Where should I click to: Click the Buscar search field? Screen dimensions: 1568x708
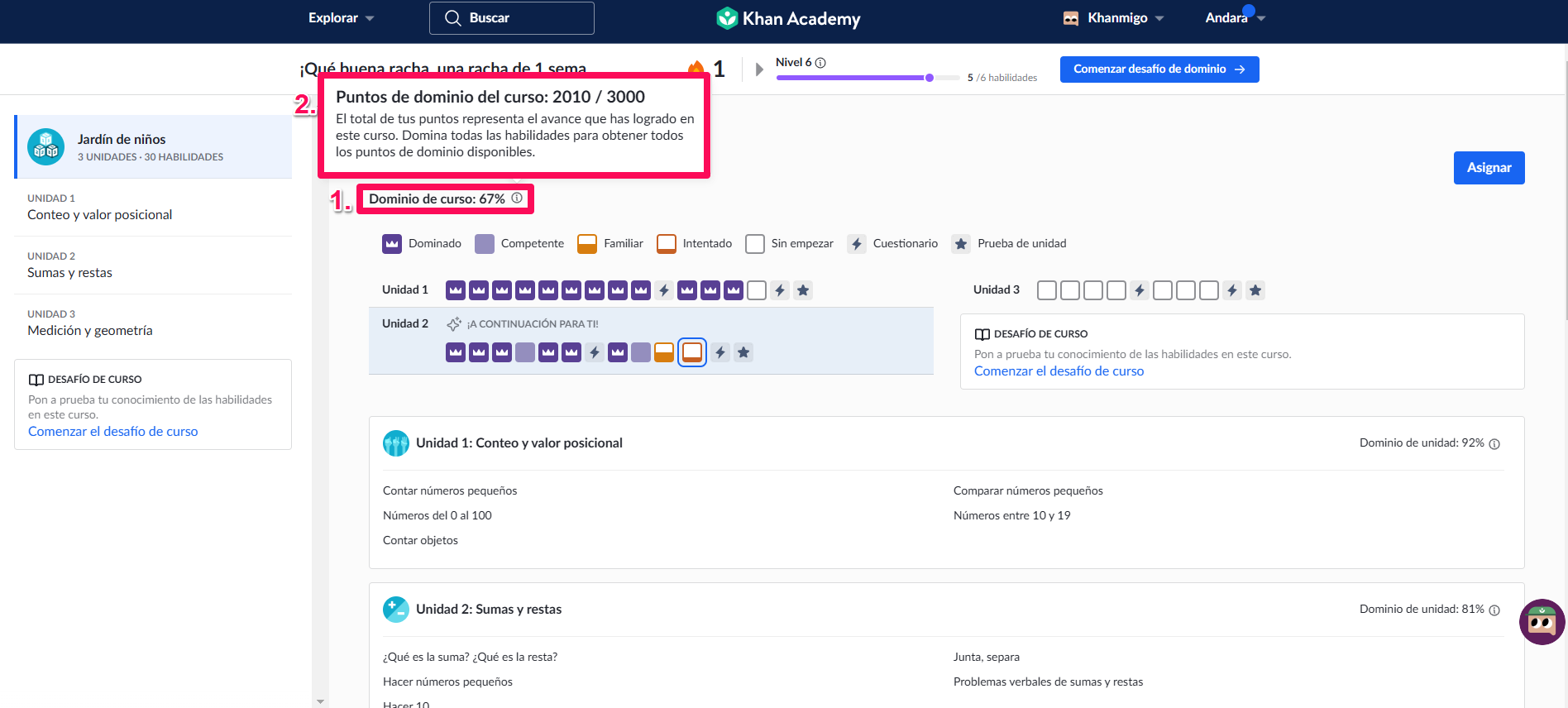pyautogui.click(x=512, y=18)
